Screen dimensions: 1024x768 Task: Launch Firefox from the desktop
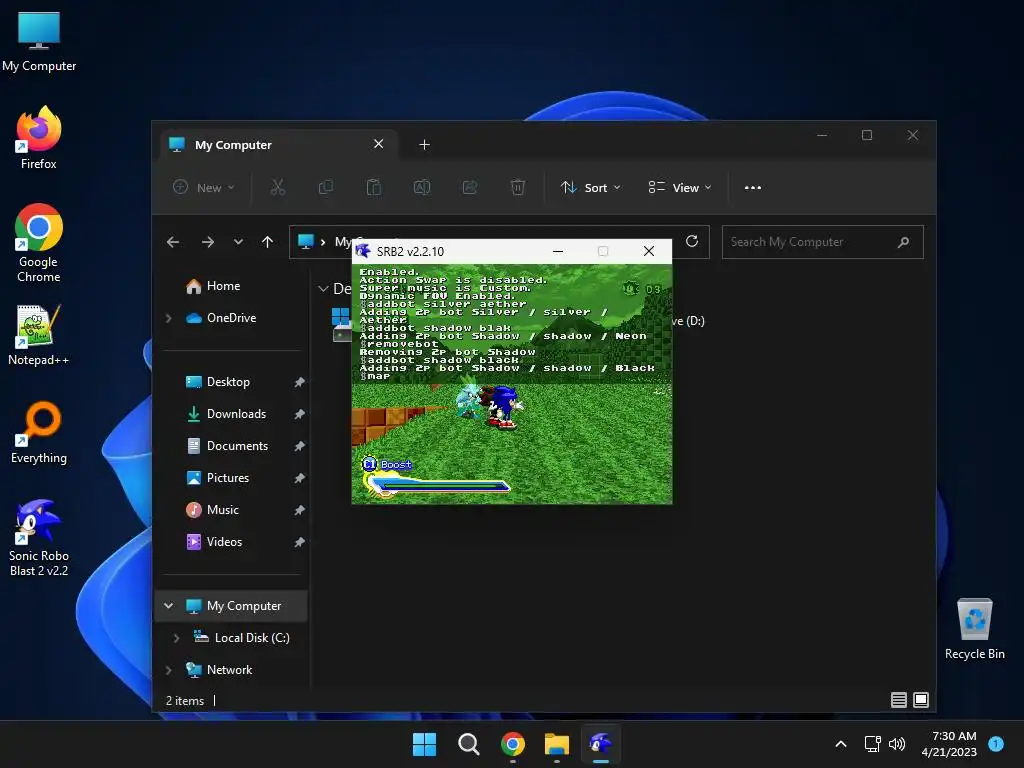point(39,138)
